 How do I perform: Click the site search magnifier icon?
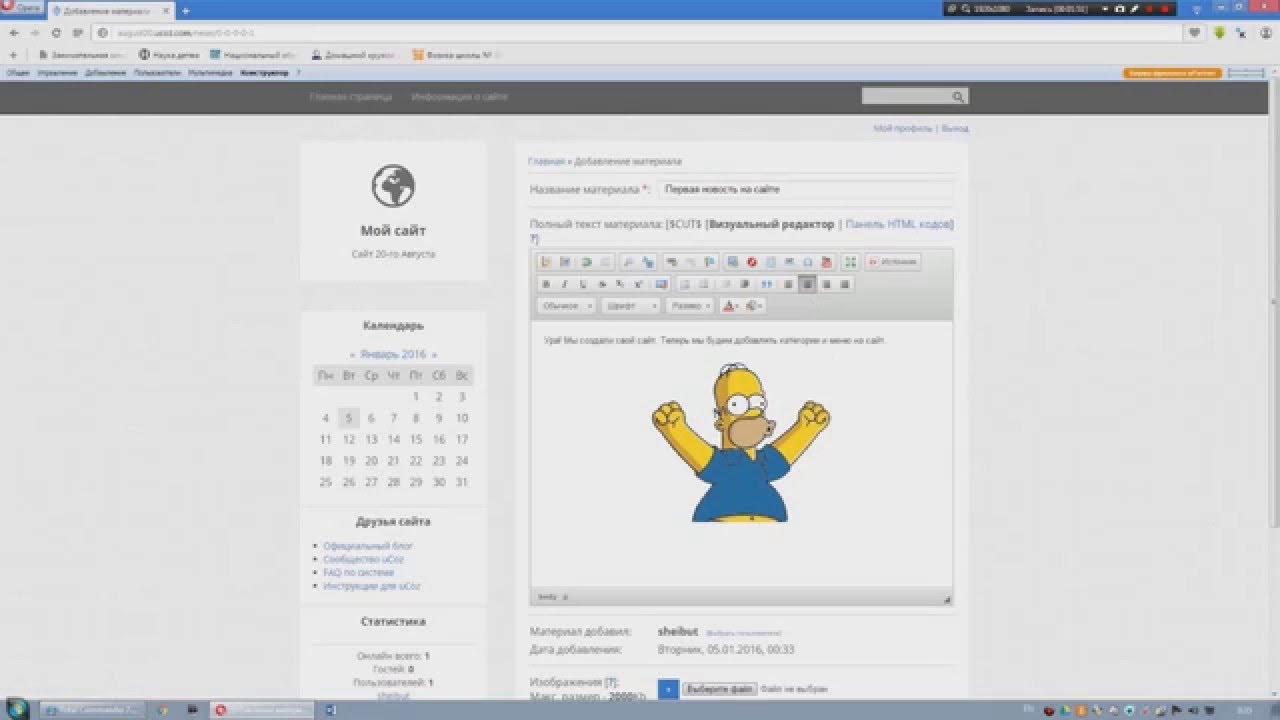pyautogui.click(x=958, y=97)
